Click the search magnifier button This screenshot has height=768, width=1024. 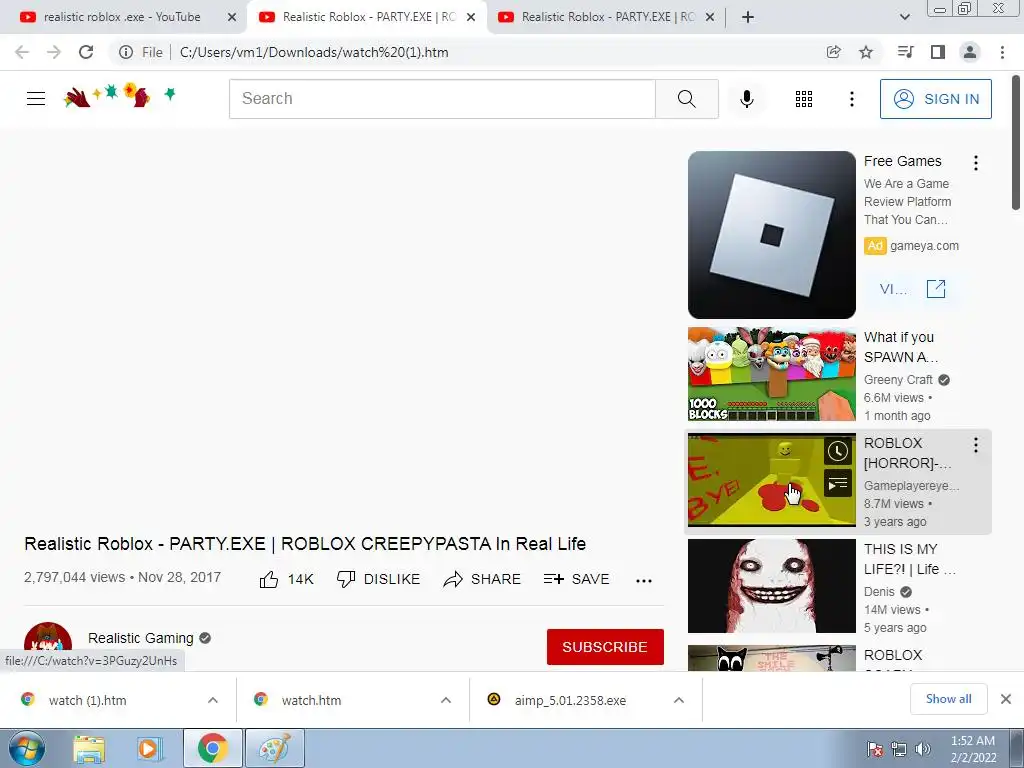click(686, 99)
